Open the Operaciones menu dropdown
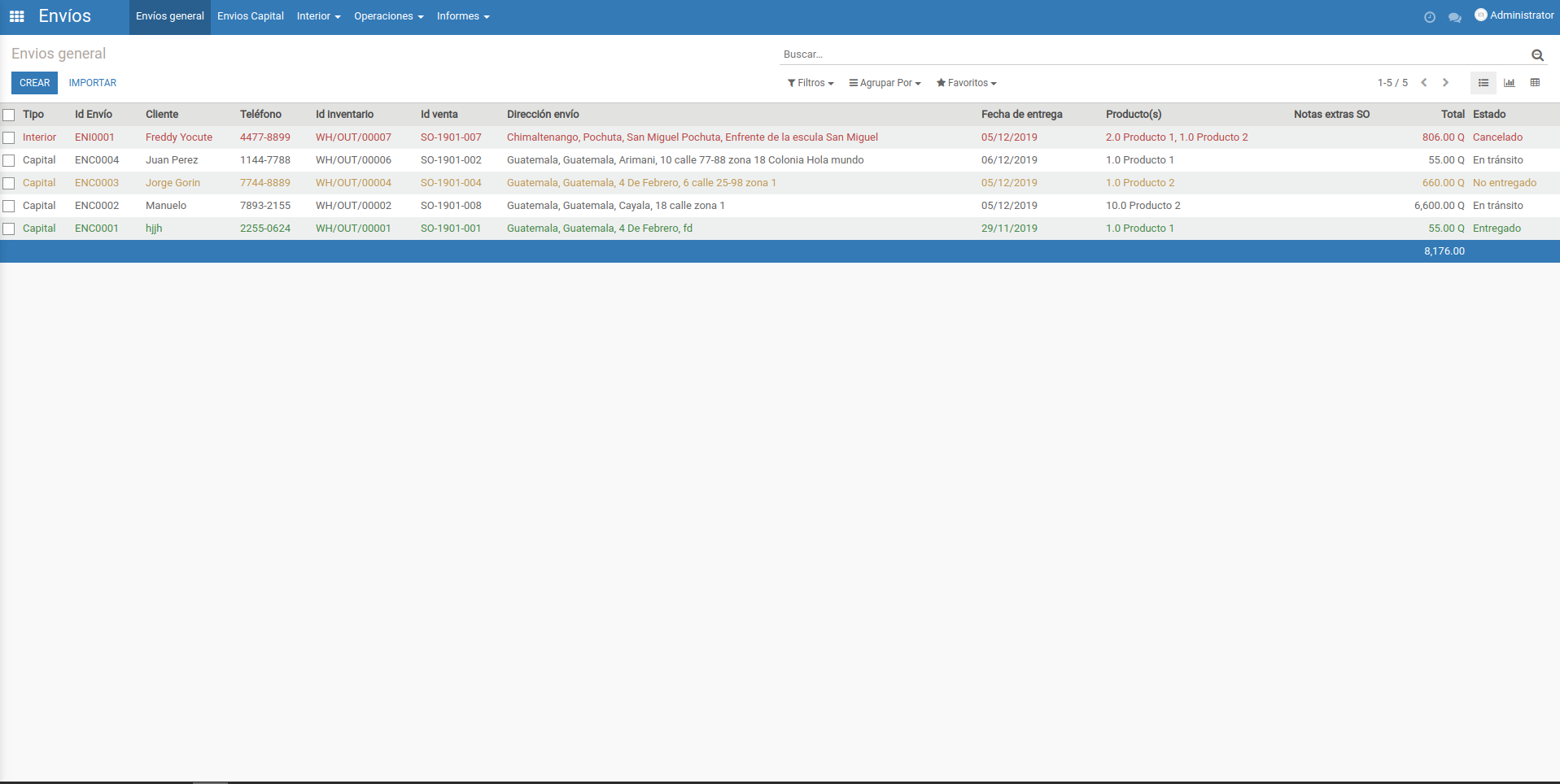 [x=388, y=16]
